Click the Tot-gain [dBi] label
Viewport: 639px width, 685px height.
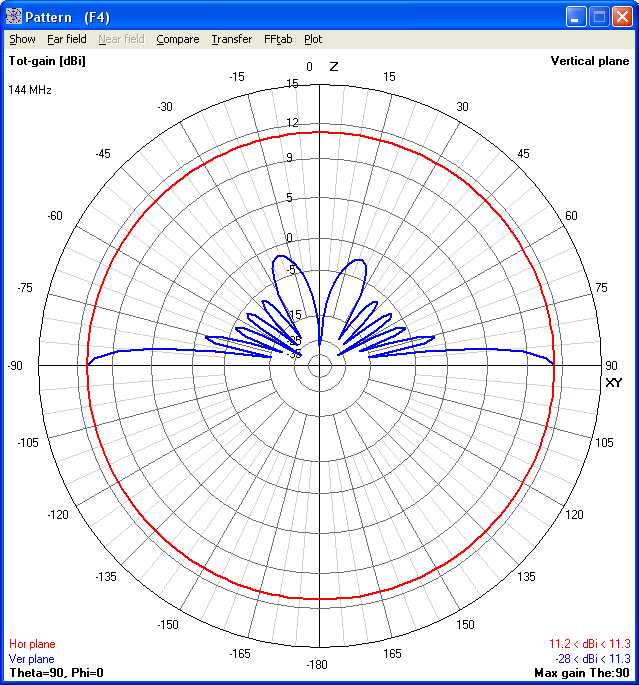point(47,62)
